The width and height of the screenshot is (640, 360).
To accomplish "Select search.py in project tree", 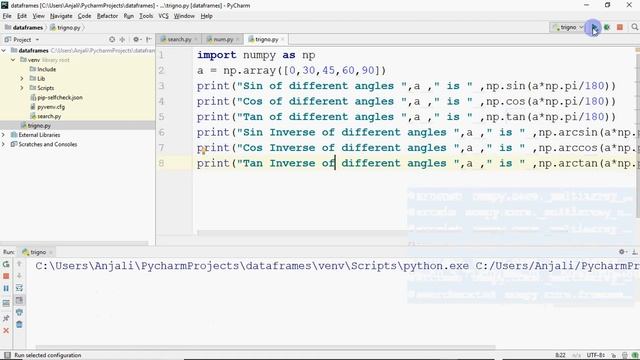I will [46, 116].
